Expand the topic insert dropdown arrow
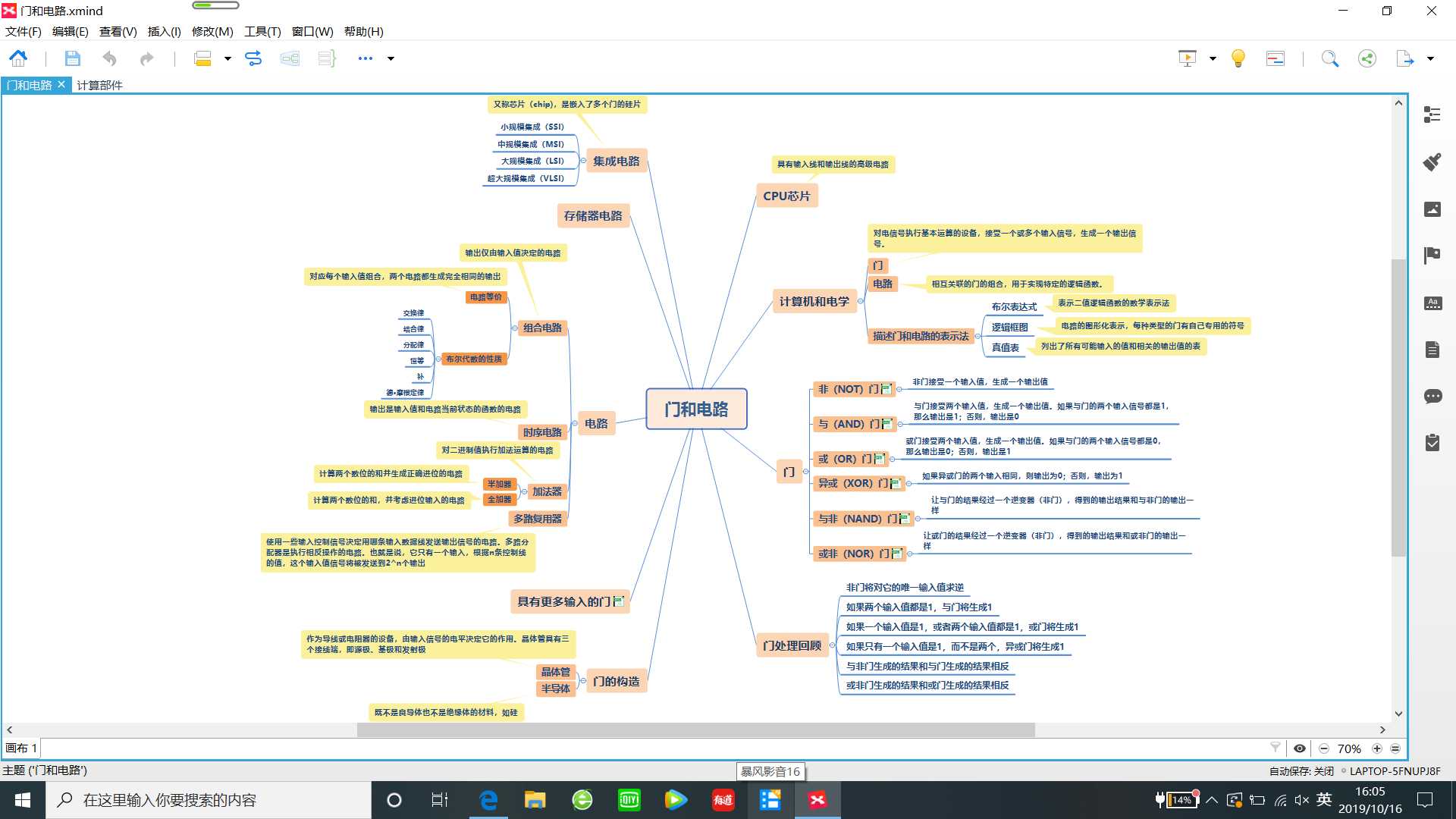 (227, 58)
